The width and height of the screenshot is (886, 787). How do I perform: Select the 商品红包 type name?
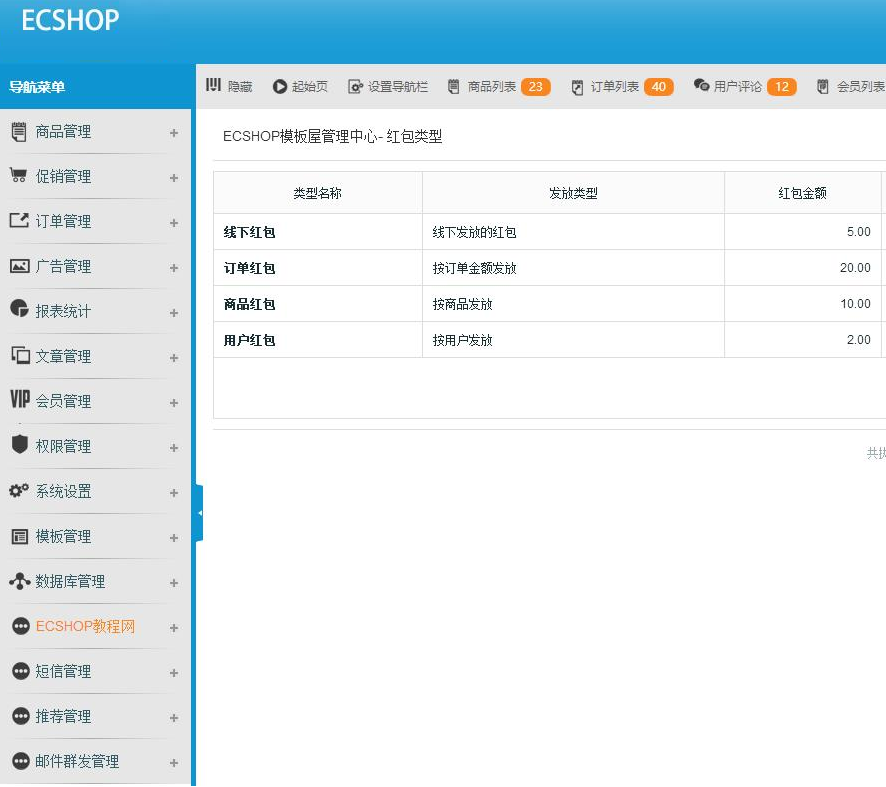point(249,305)
